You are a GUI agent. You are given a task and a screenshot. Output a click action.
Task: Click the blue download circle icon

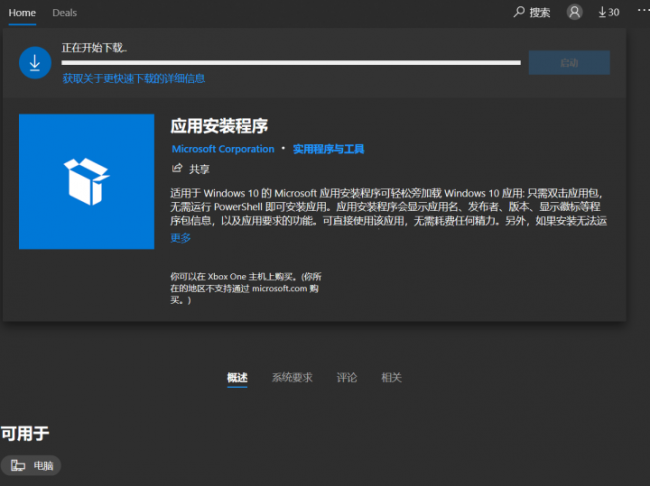(35, 63)
